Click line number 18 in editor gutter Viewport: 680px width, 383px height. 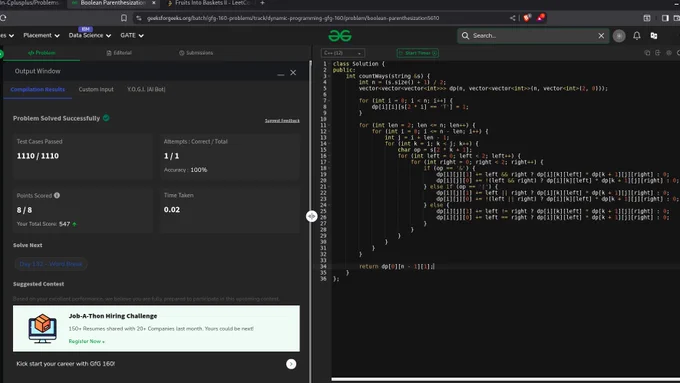click(x=323, y=168)
